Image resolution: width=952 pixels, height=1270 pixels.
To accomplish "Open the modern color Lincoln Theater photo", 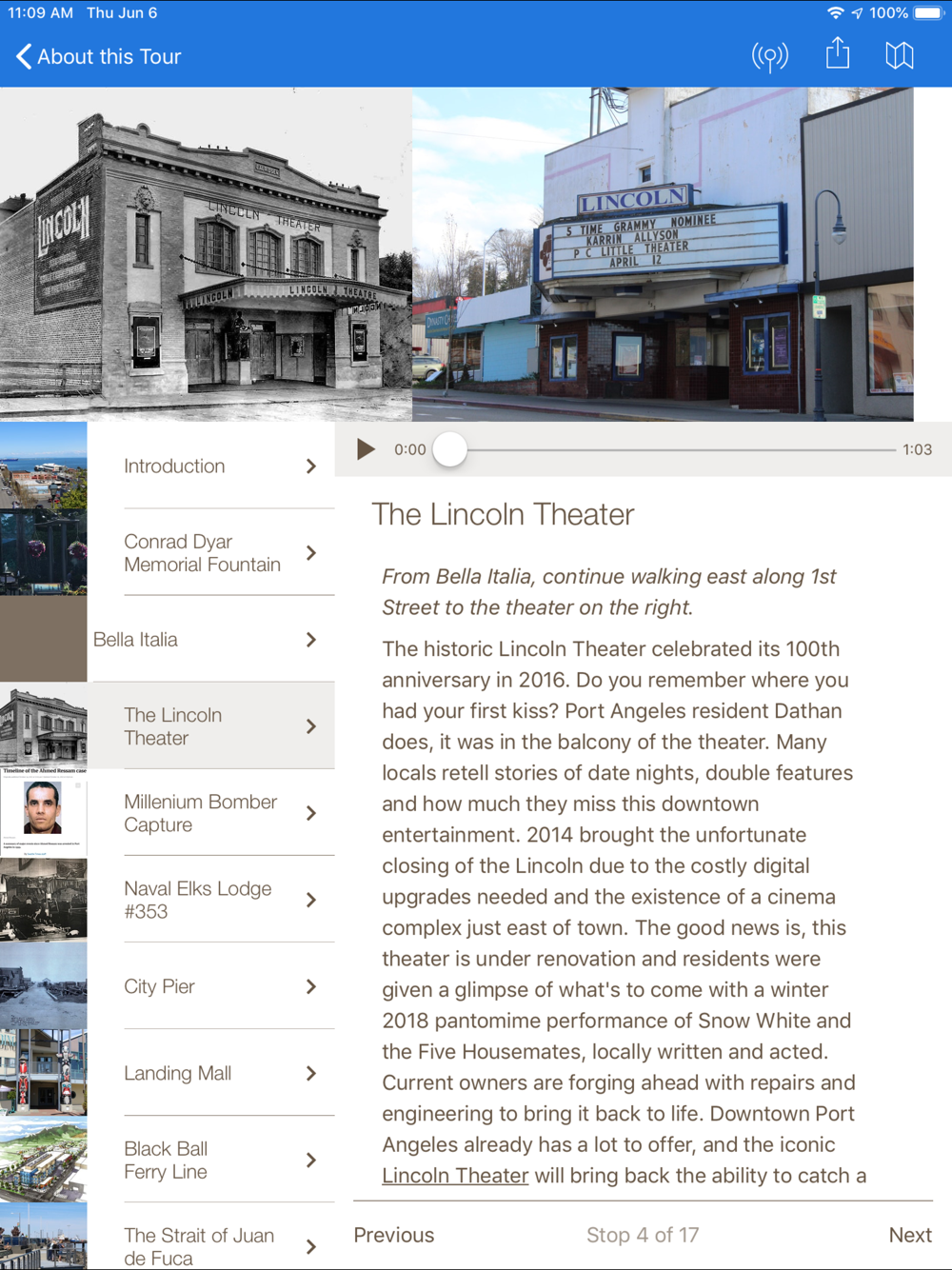I will pyautogui.click(x=663, y=254).
